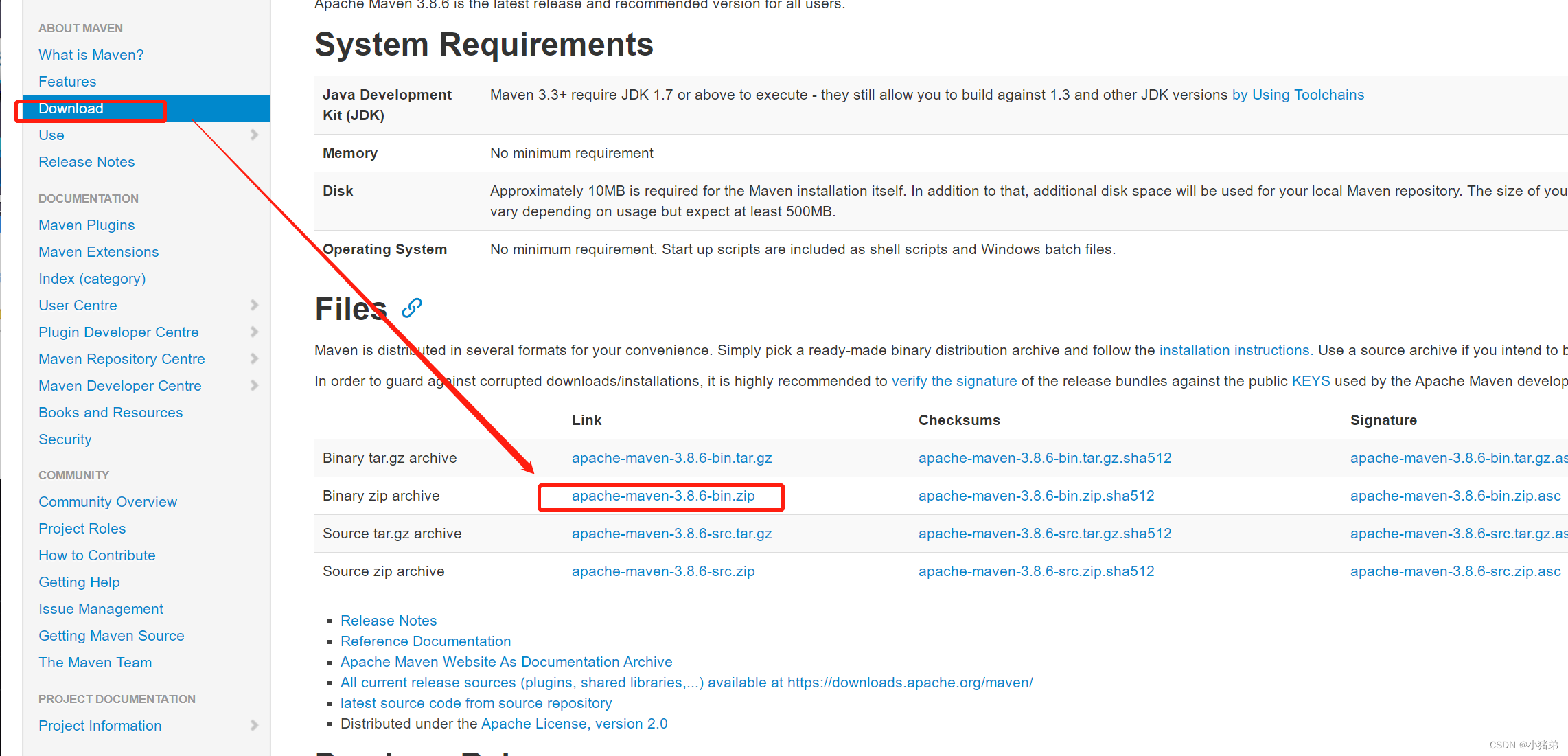Open Release Notes bullet link

point(389,621)
